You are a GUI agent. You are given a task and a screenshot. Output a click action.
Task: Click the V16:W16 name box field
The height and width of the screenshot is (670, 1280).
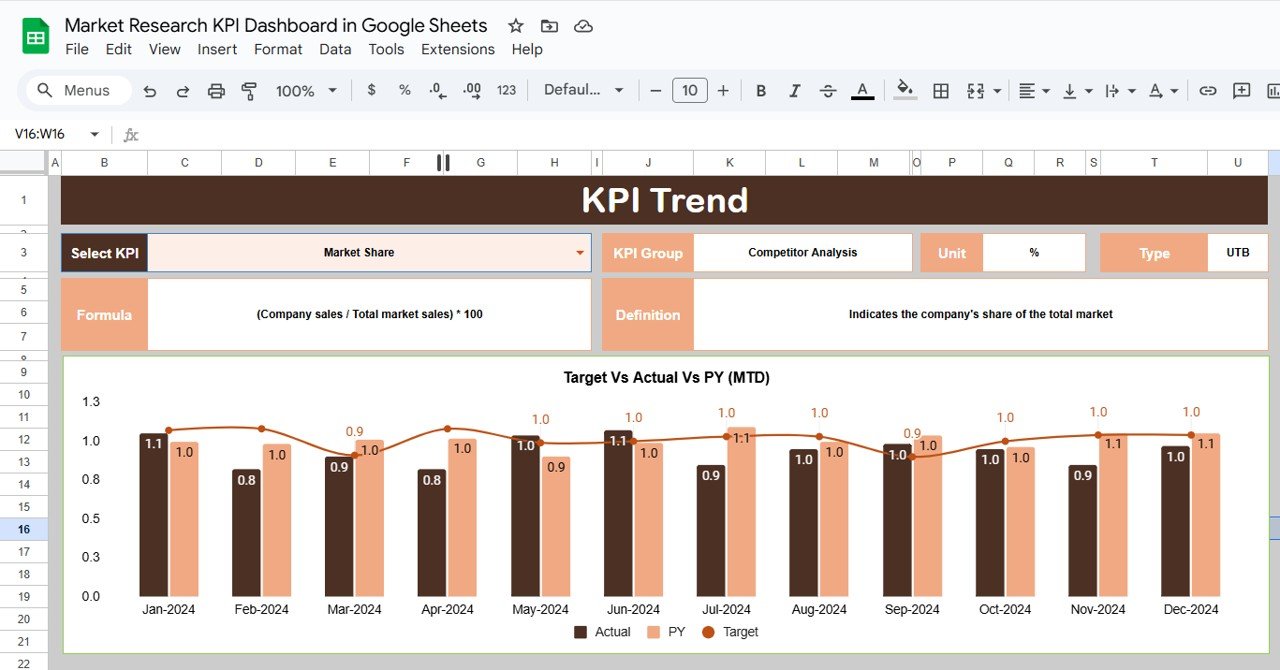click(x=45, y=134)
